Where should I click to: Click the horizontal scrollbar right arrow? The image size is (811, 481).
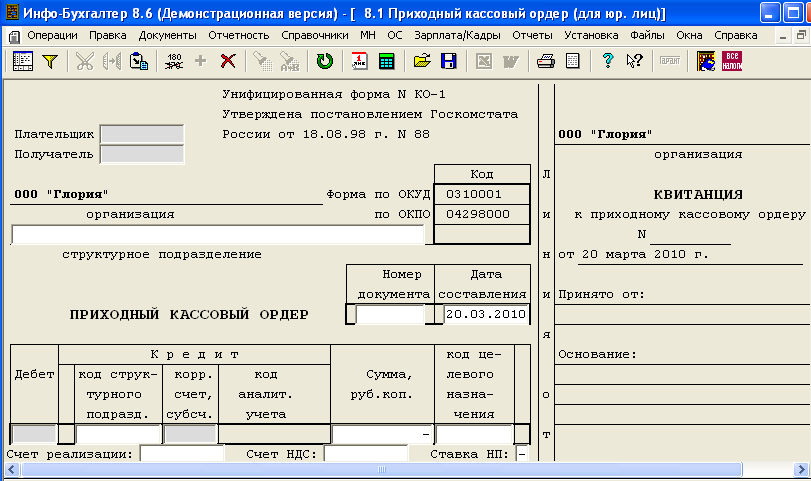802,470
